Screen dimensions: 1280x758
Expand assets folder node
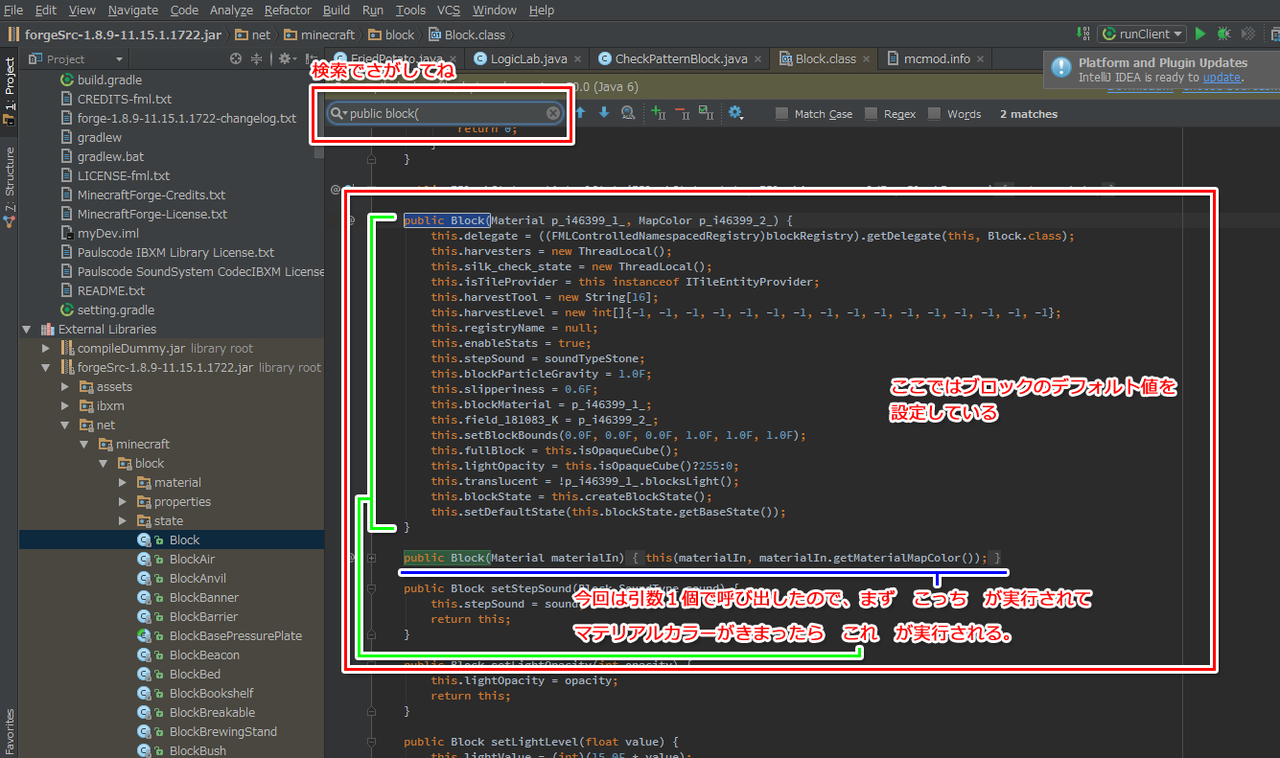point(66,386)
